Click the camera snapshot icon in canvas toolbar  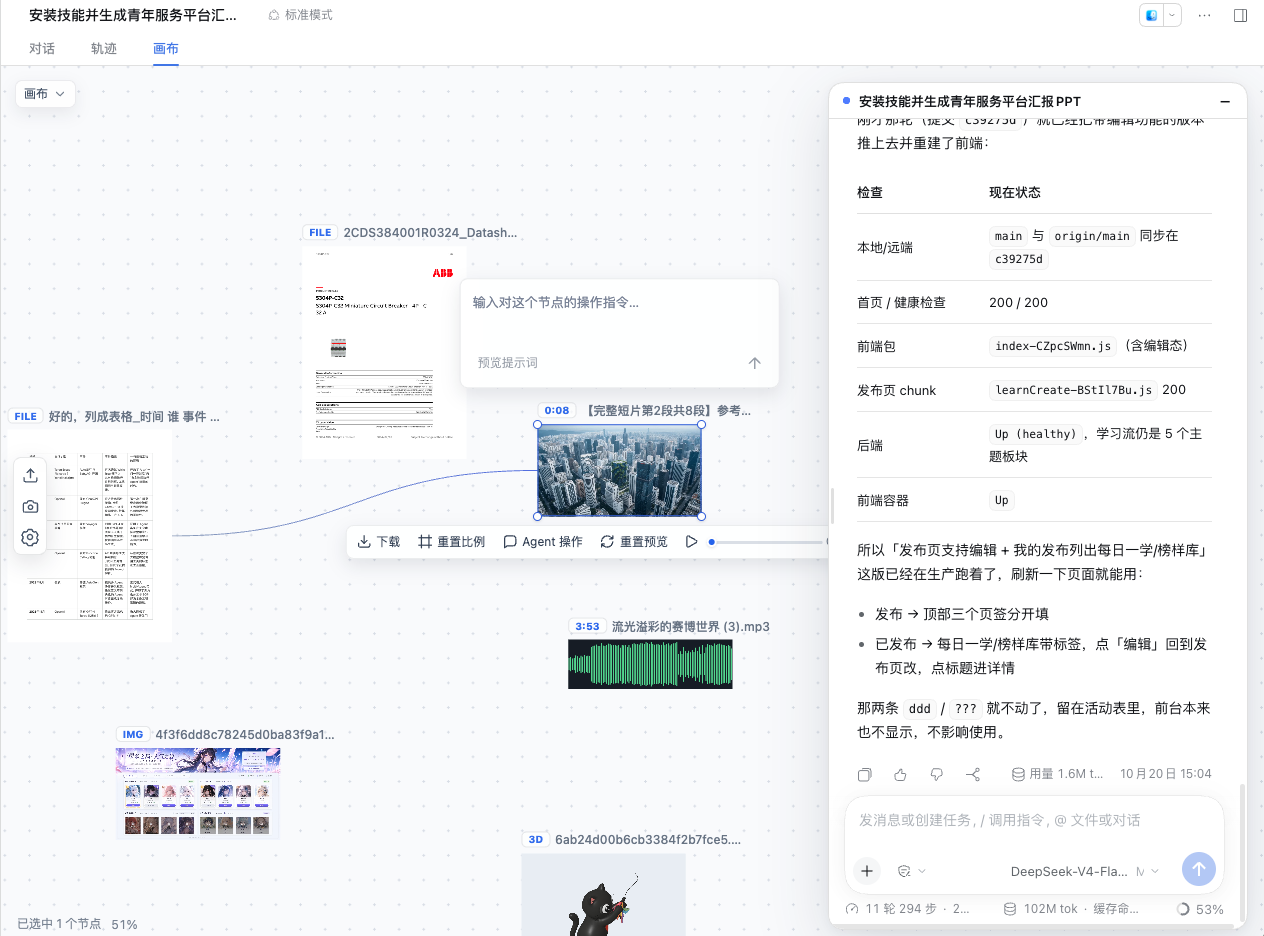30,507
